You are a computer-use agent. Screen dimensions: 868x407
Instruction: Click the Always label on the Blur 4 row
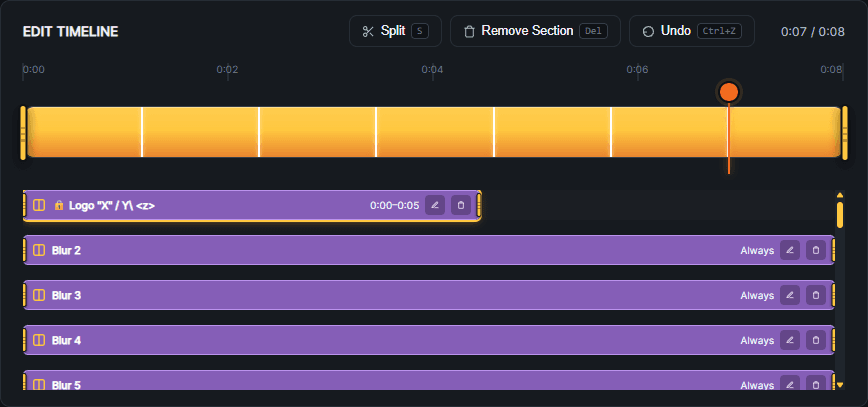click(757, 341)
